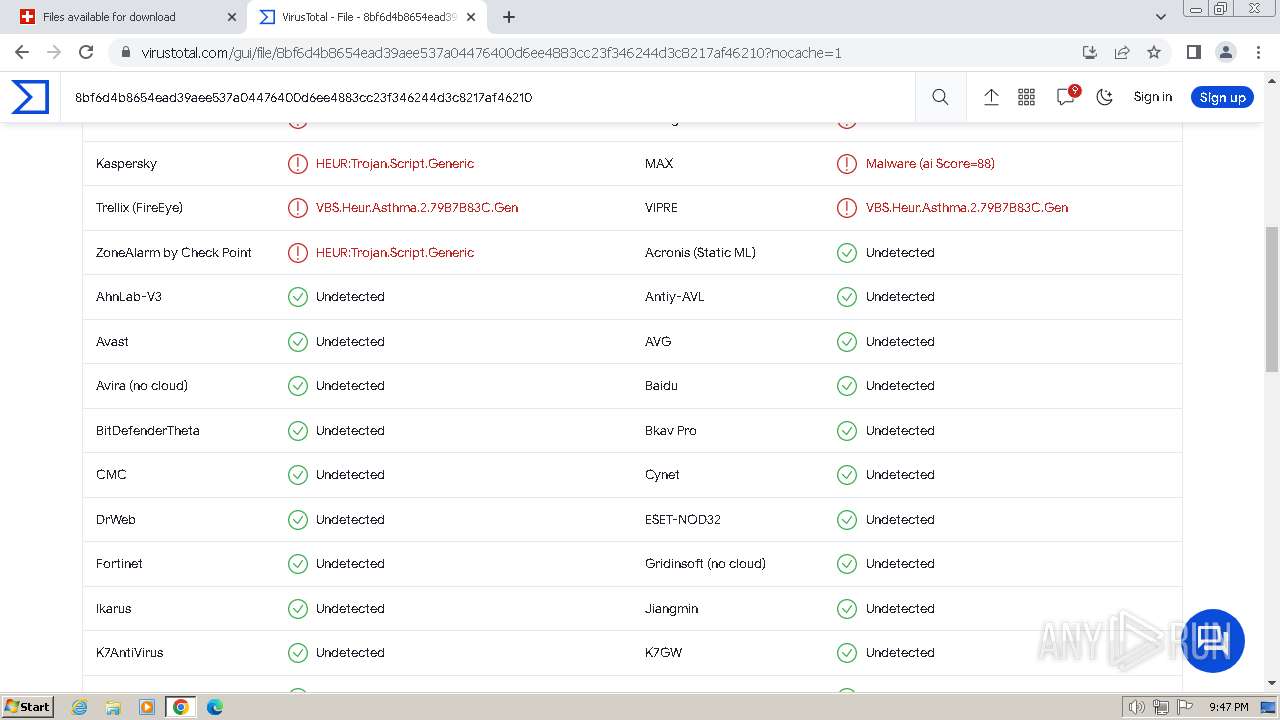1280x720 pixels.
Task: Click the DrWeb vendor name
Action: coord(116,520)
